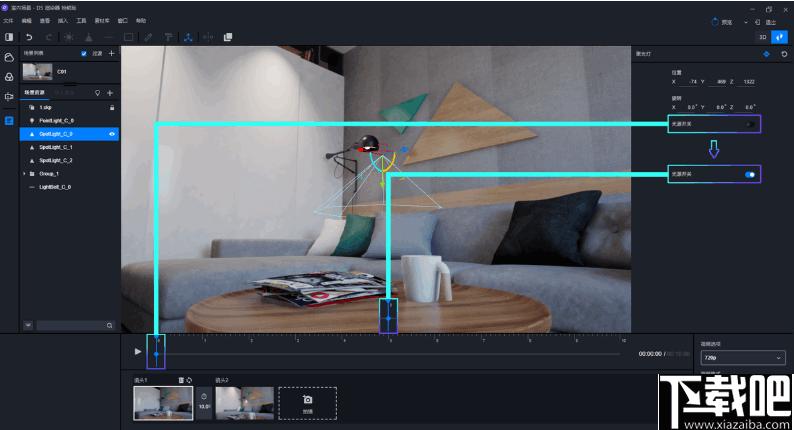Pick the eyedropper tool in toolbar

pos(148,37)
